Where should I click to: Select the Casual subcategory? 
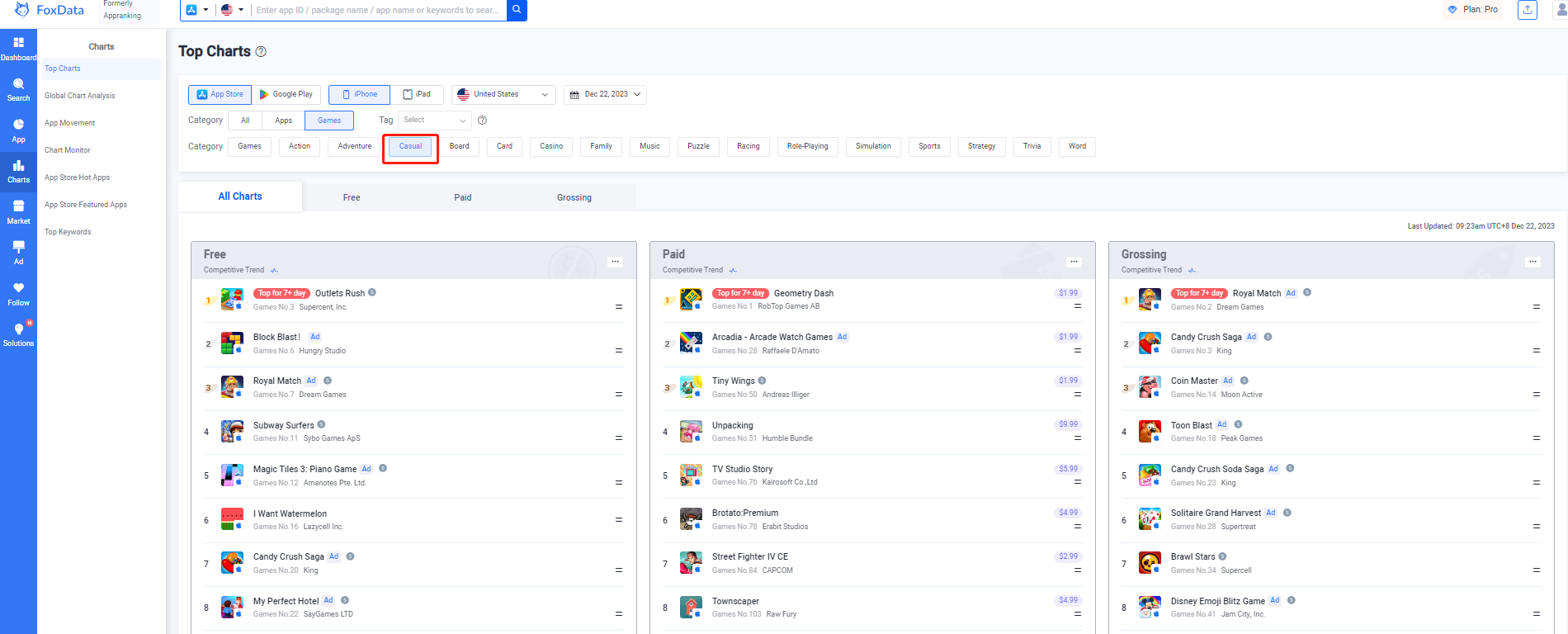(x=410, y=147)
